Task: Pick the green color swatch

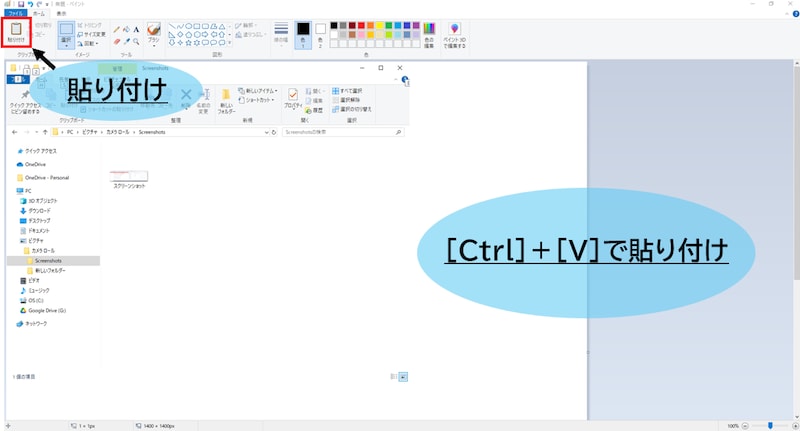Action: coord(389,26)
